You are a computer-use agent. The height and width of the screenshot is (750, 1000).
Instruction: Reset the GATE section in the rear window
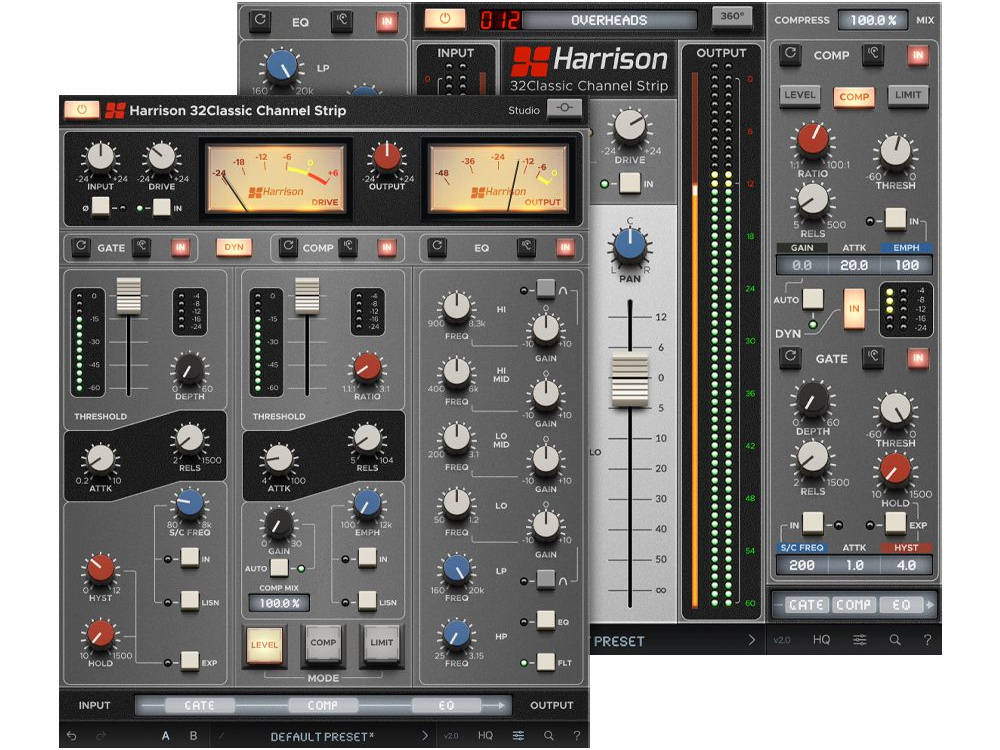point(790,357)
